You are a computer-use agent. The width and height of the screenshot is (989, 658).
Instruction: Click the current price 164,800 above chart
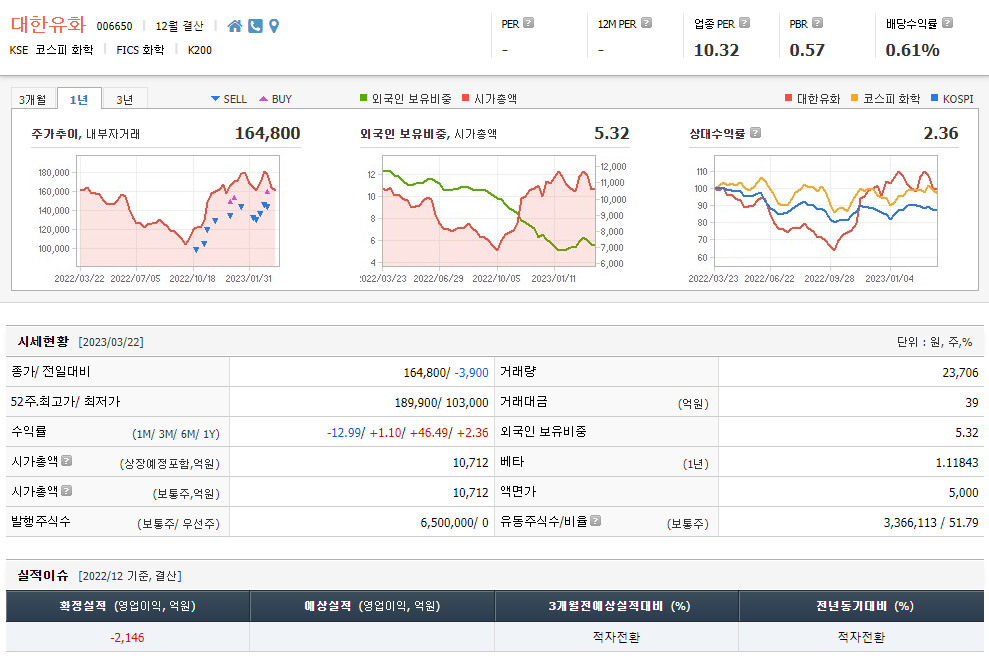pyautogui.click(x=267, y=133)
